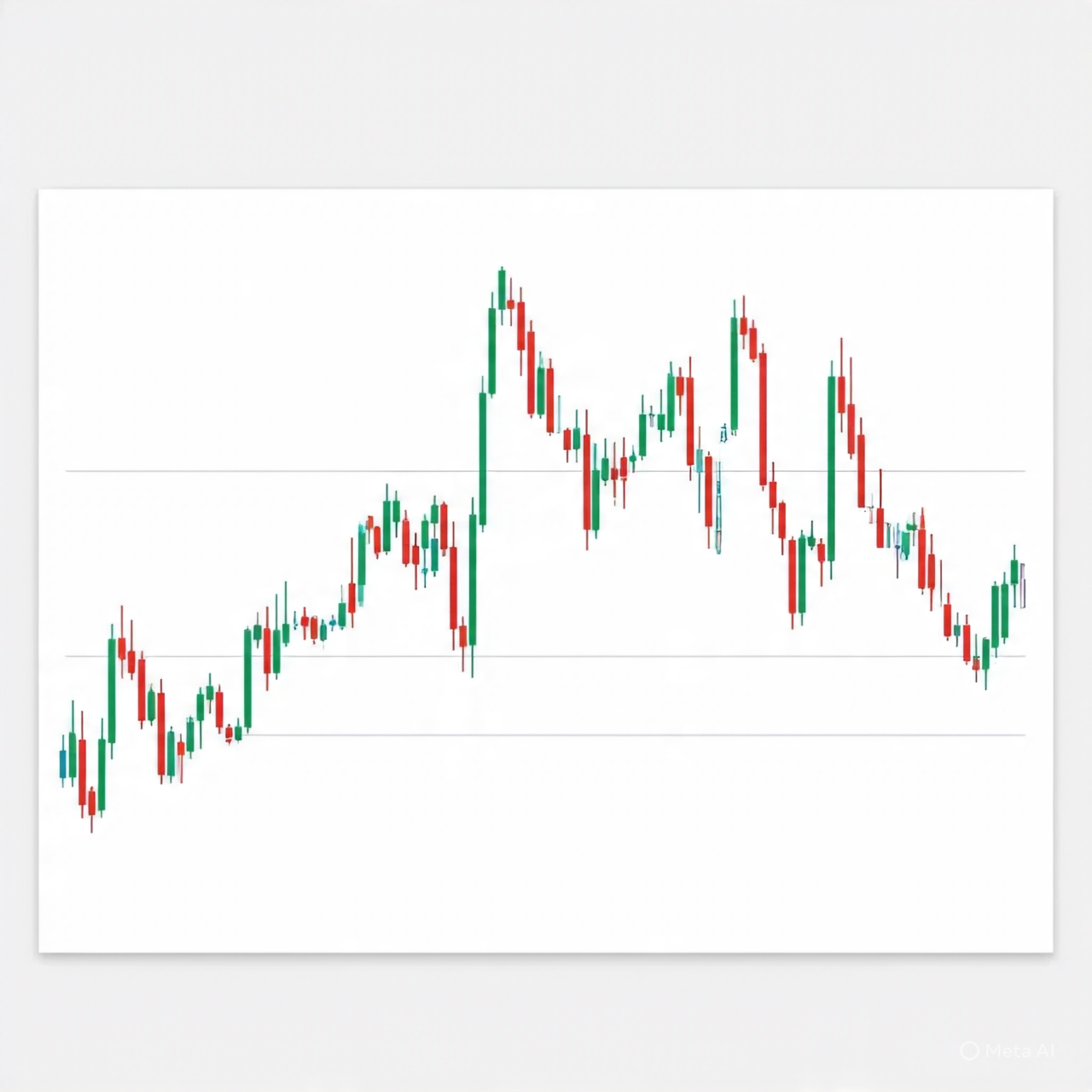Click the gray background above the chart card
Viewport: 1092px width, 1092px height.
click(546, 94)
